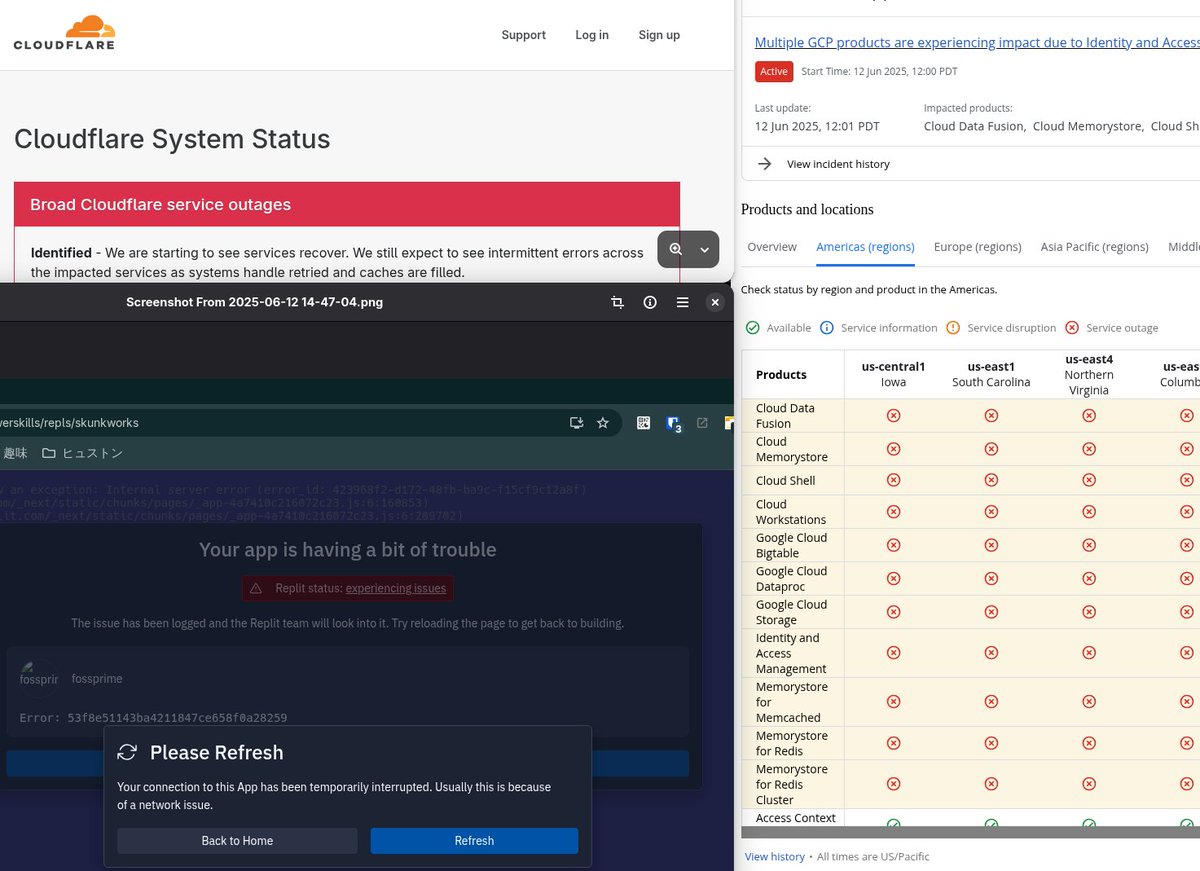The width and height of the screenshot is (1200, 871).
Task: Click Identity and Access Management us-east1 outage icon
Action: point(991,653)
